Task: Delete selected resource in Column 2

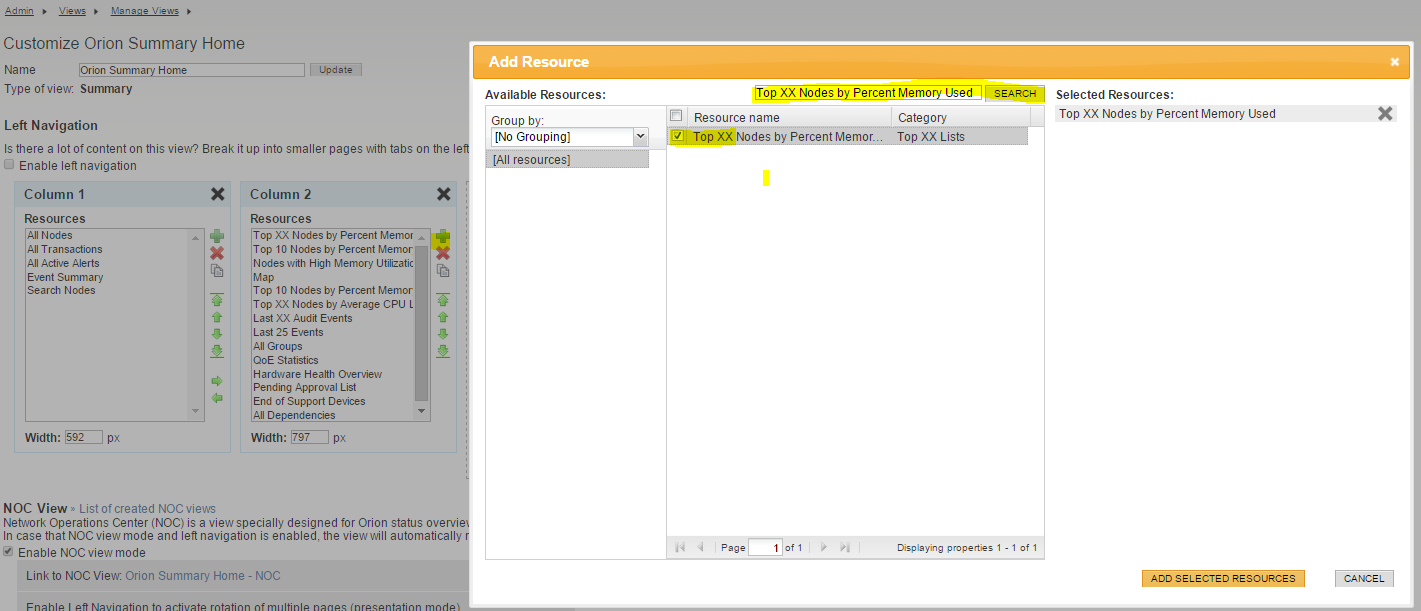Action: (443, 253)
